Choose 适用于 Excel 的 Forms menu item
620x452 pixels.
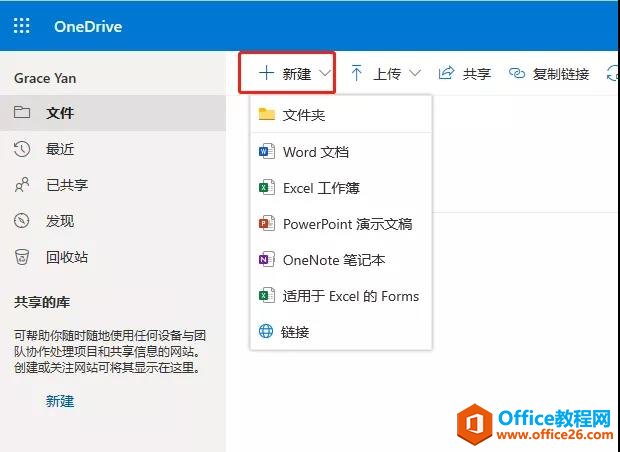click(341, 296)
